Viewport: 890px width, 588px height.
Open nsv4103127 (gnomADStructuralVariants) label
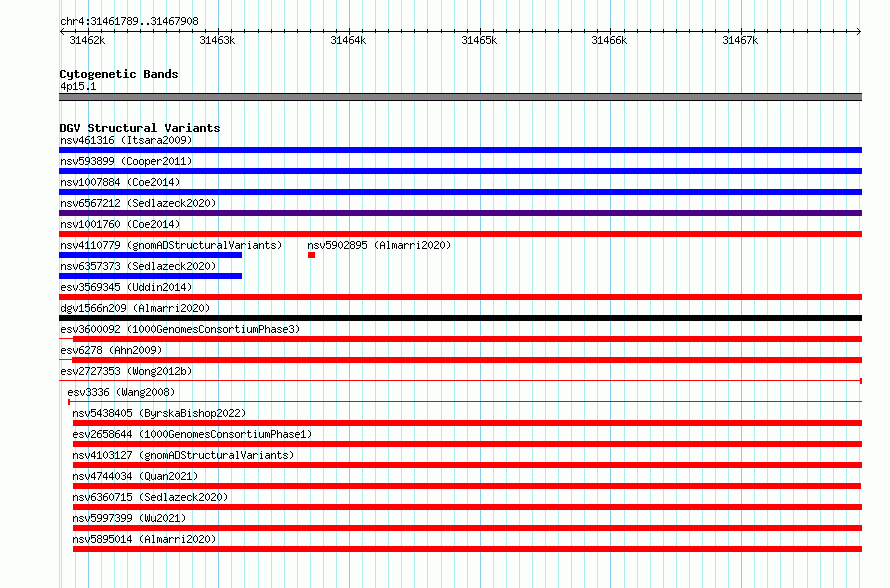coord(183,455)
